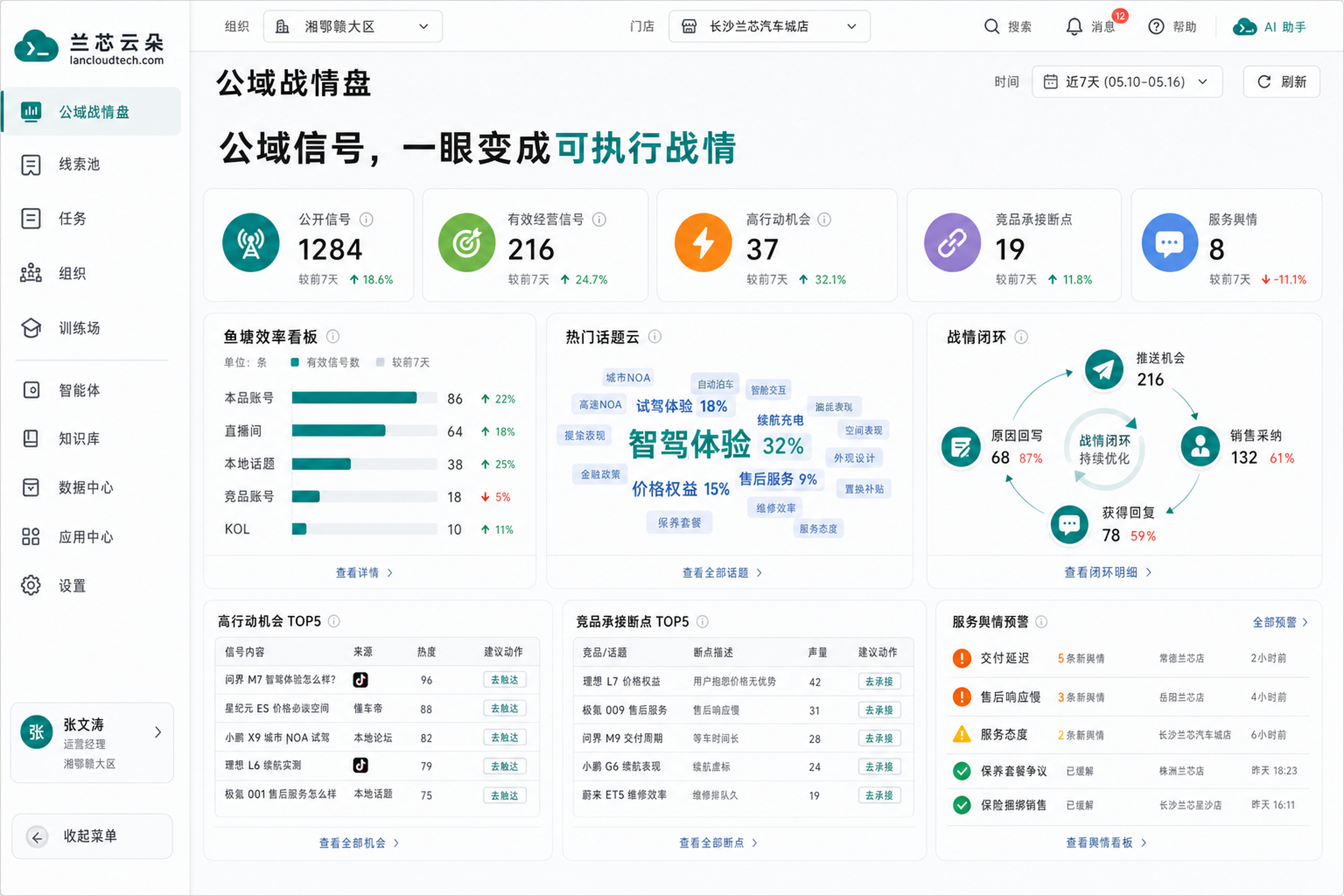Go to 公域战情盘 in sidebar

tap(92, 111)
